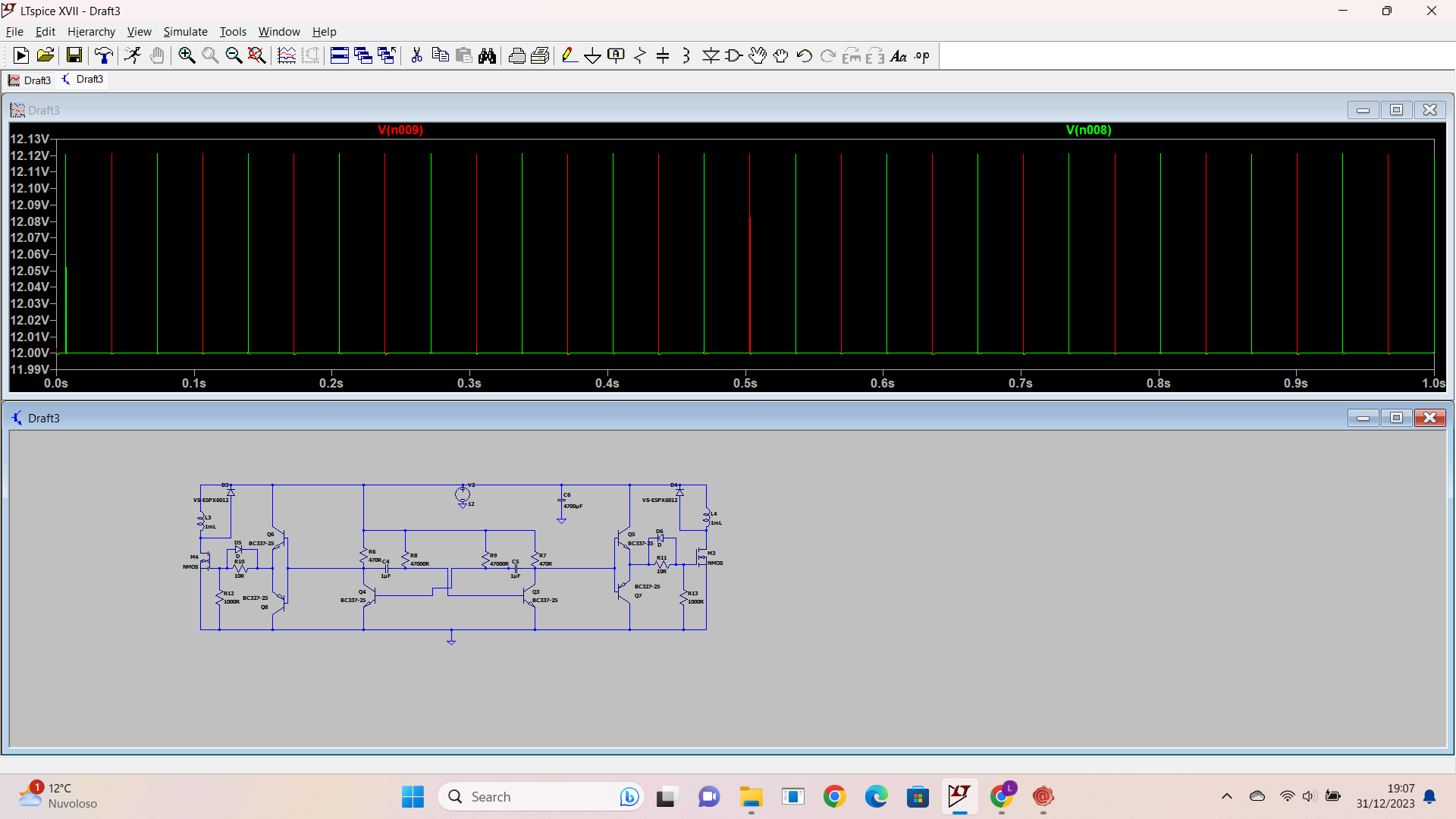Open the Hierarchy menu
The image size is (1456, 819).
(91, 32)
